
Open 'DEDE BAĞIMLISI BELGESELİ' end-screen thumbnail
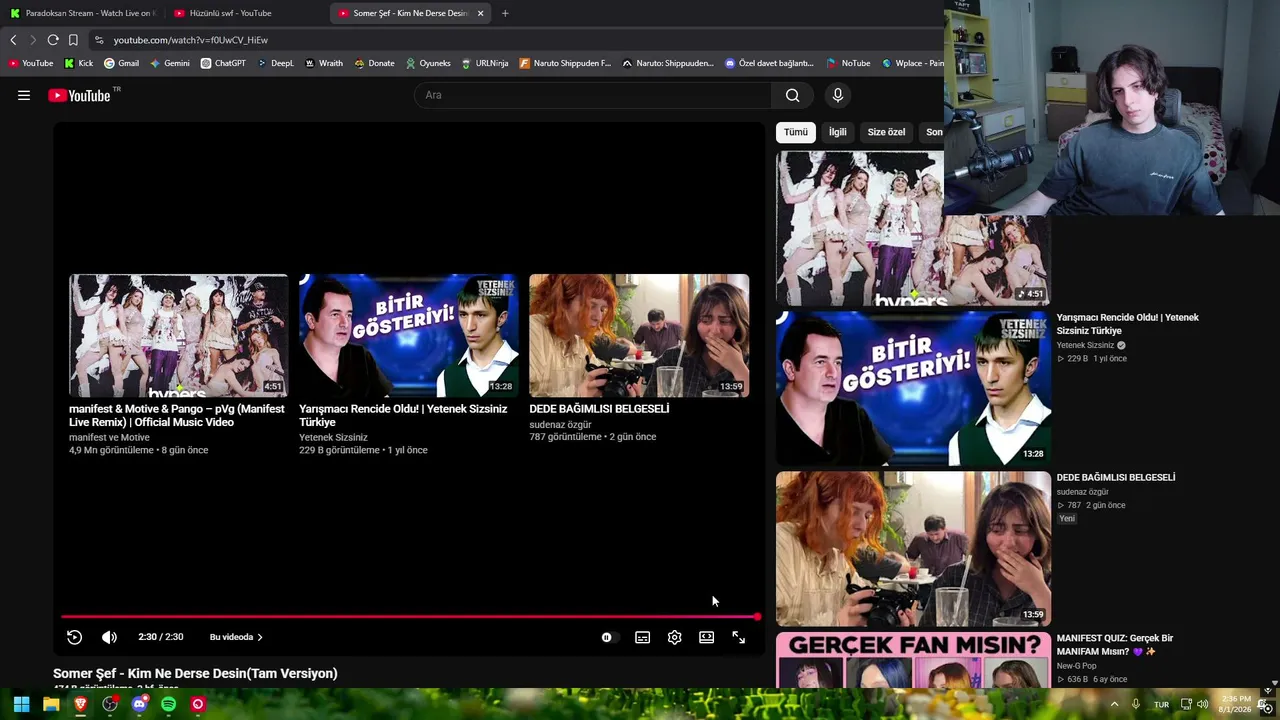639,335
